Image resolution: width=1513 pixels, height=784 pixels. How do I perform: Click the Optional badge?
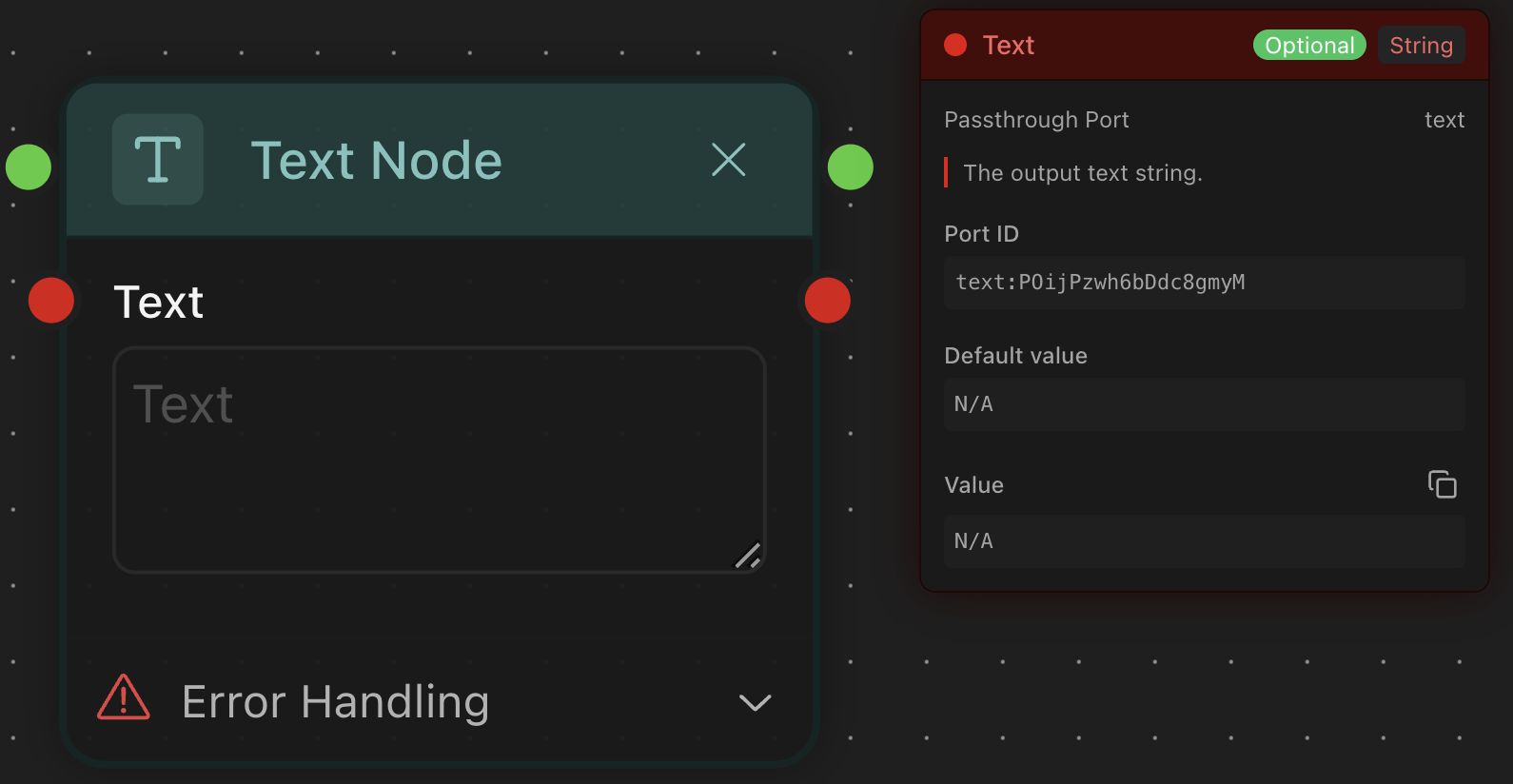coord(1309,45)
